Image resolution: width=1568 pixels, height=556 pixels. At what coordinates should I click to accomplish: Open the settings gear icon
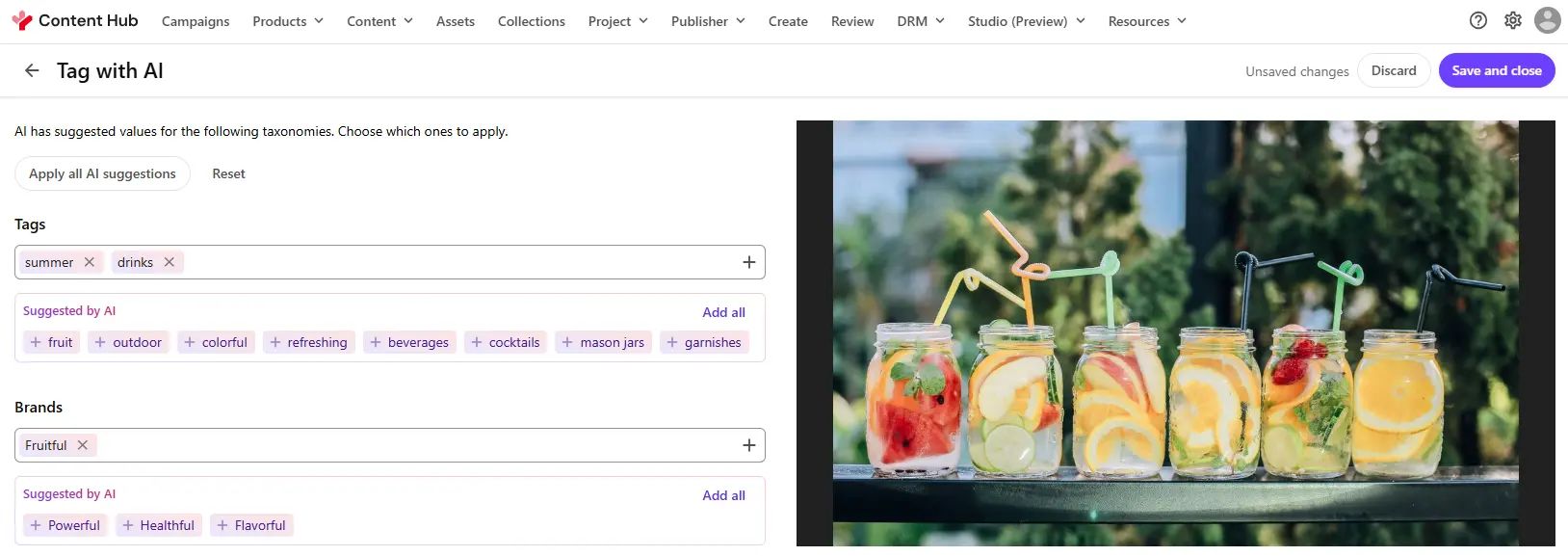(x=1513, y=20)
